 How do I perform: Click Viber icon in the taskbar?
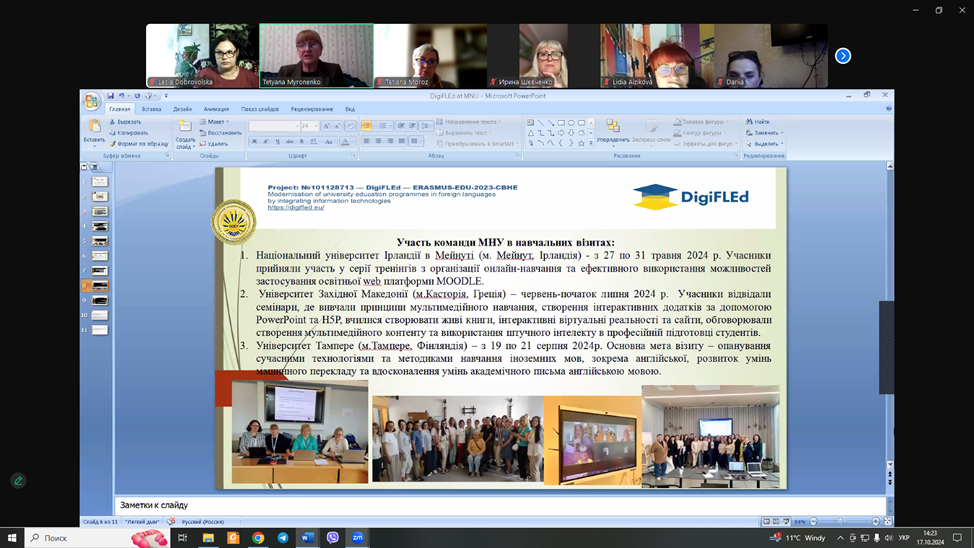(332, 538)
